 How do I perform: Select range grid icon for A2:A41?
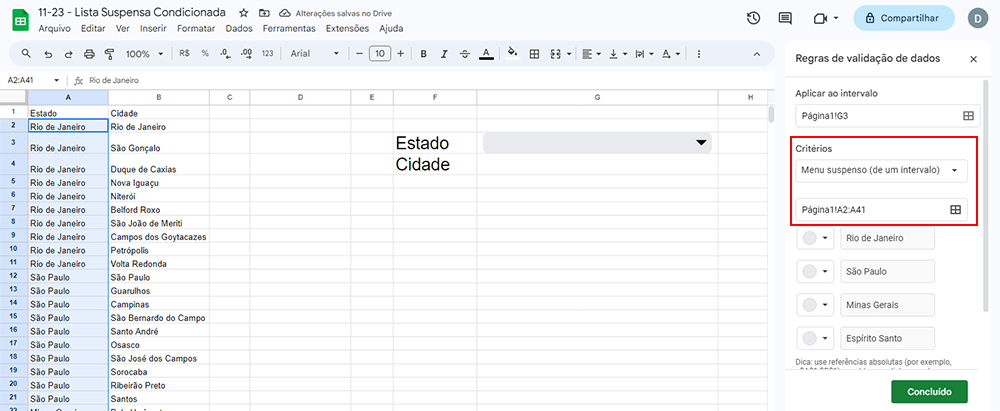955,209
